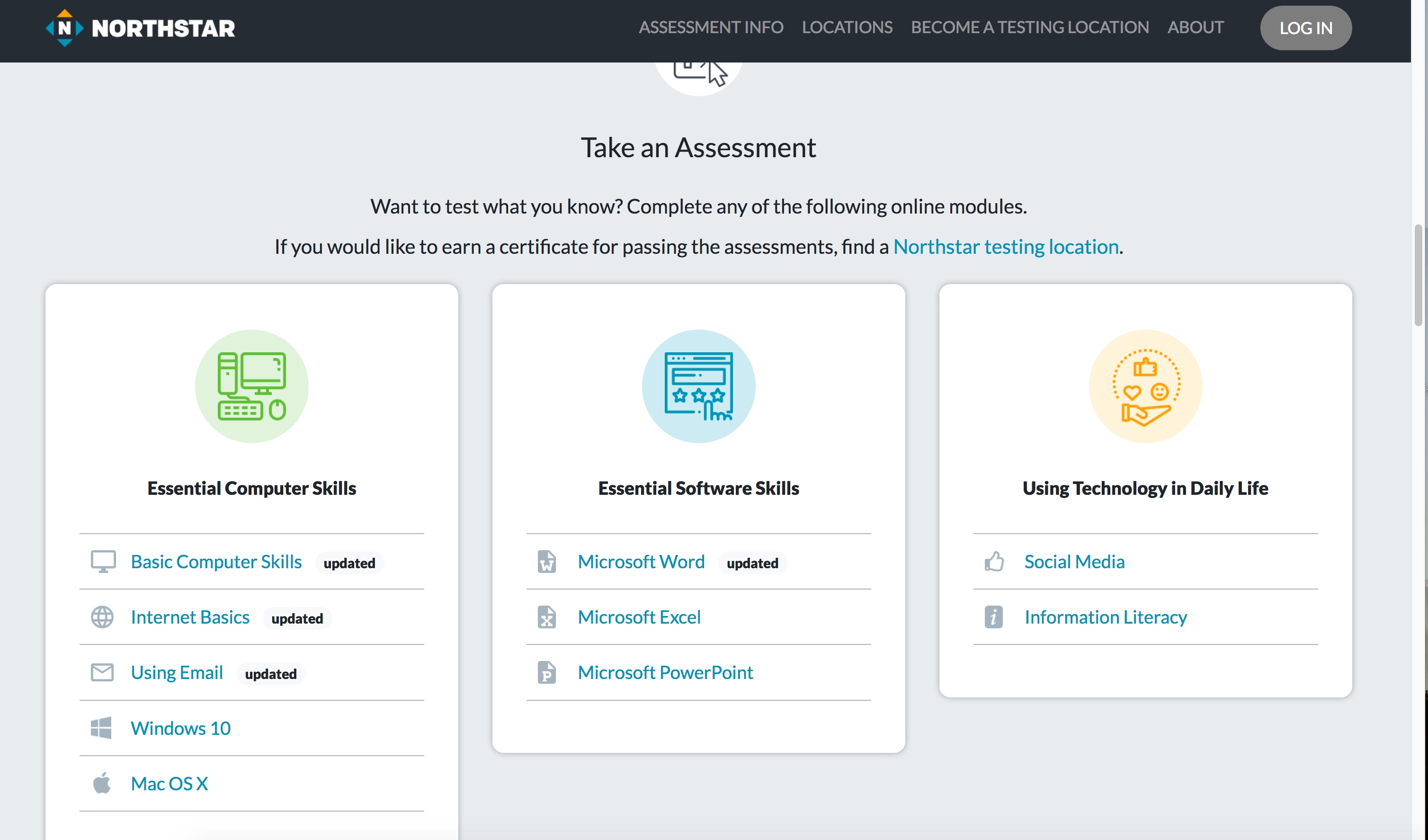Image resolution: width=1428 pixels, height=840 pixels.
Task: Follow the Northstar testing location link
Action: click(x=1005, y=246)
